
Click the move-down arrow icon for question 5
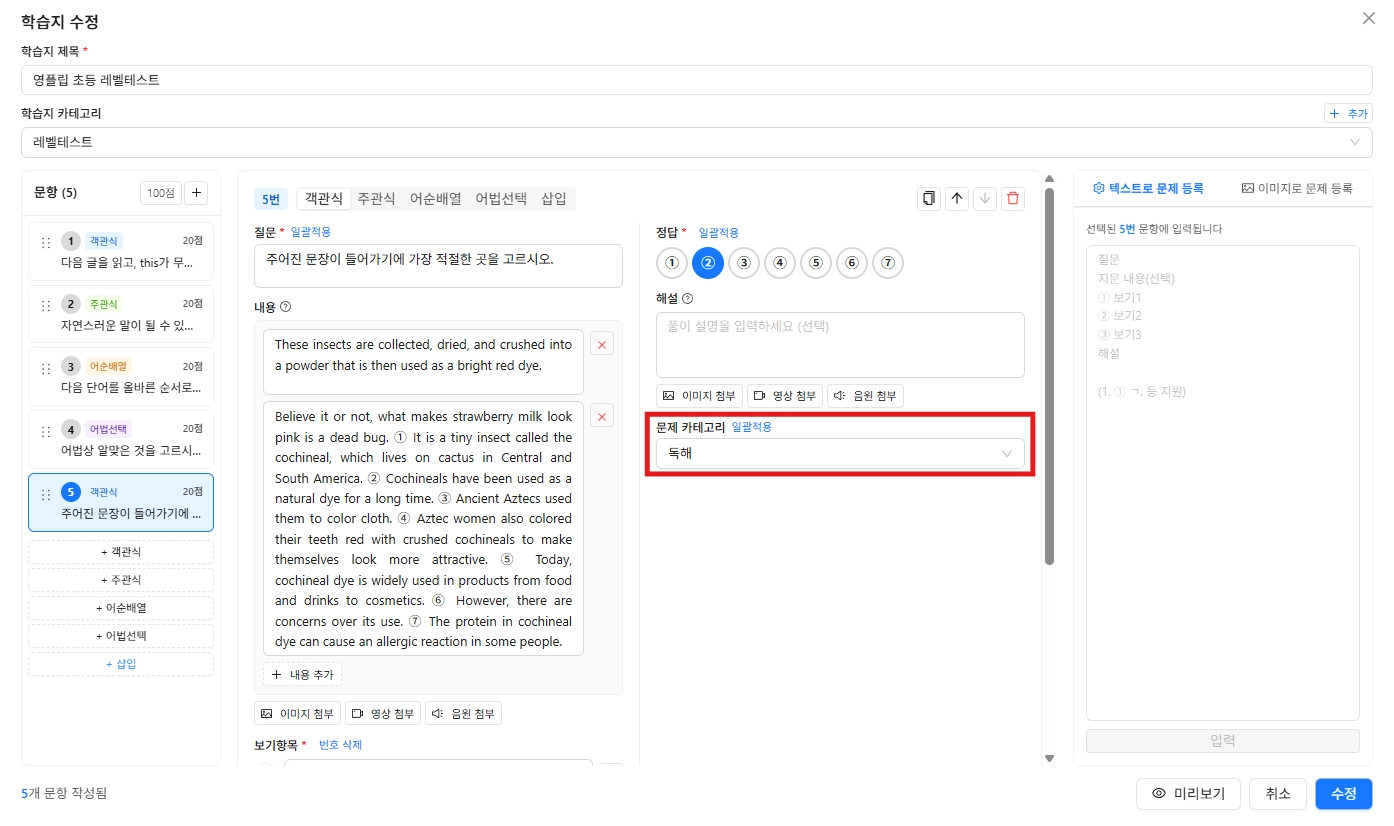[985, 198]
